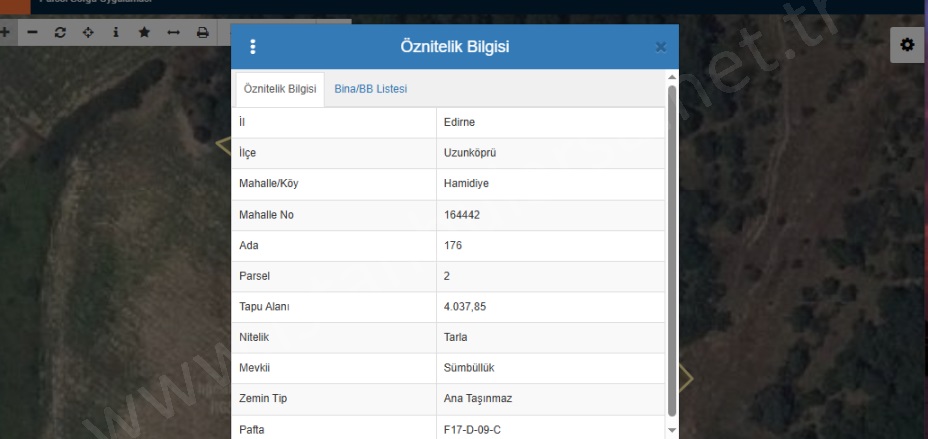Click the scrollbar down arrow
The image size is (928, 439).
click(671, 431)
